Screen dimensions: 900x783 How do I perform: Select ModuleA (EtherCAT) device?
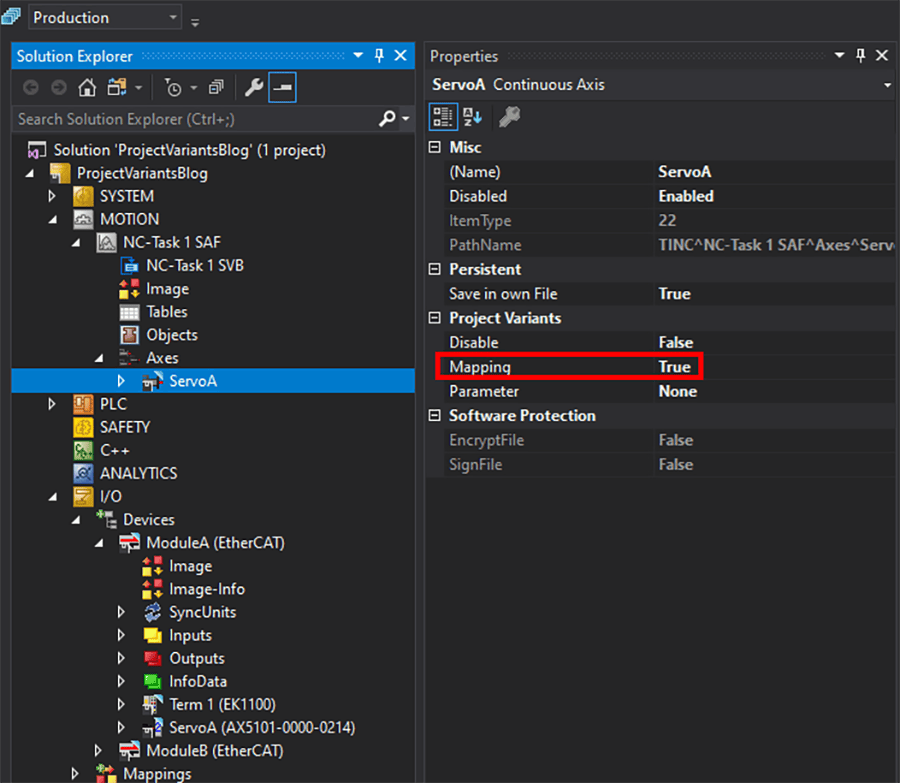click(x=215, y=543)
